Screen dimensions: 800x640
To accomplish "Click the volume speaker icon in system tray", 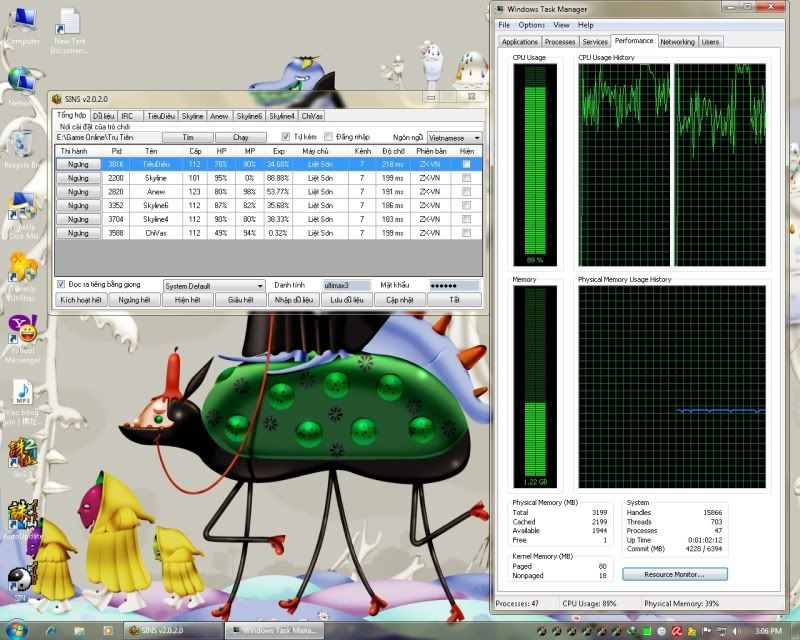I will pyautogui.click(x=737, y=631).
